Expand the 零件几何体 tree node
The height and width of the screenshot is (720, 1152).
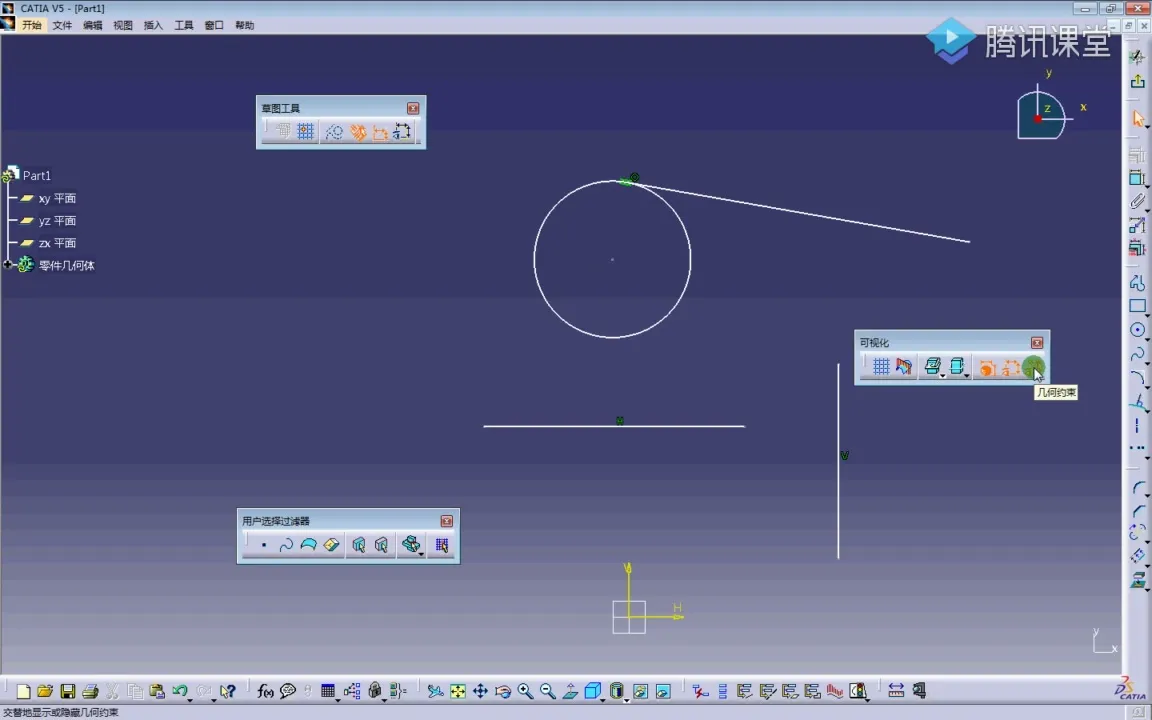coord(8,265)
